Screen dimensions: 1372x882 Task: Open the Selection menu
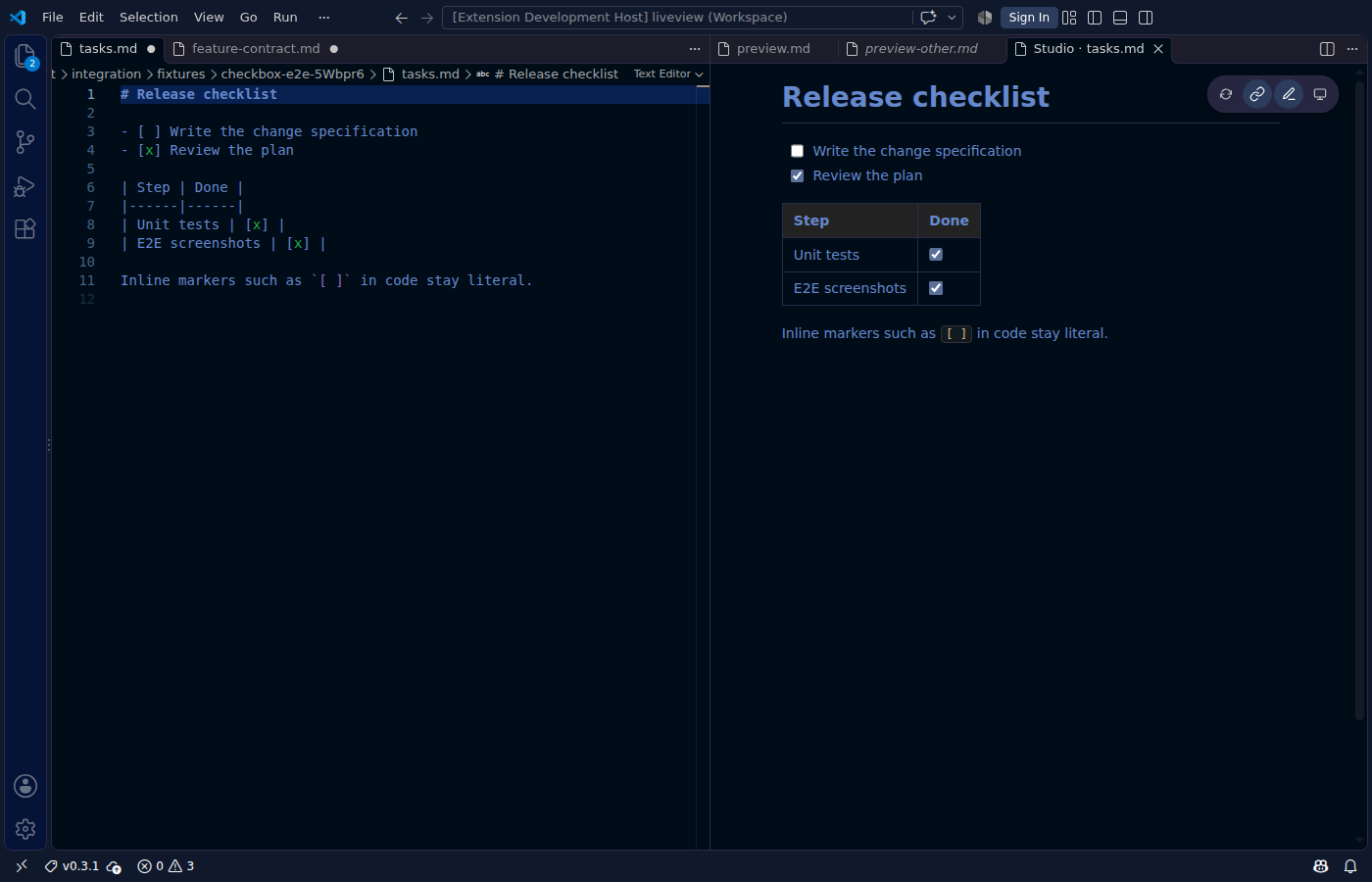coord(149,18)
